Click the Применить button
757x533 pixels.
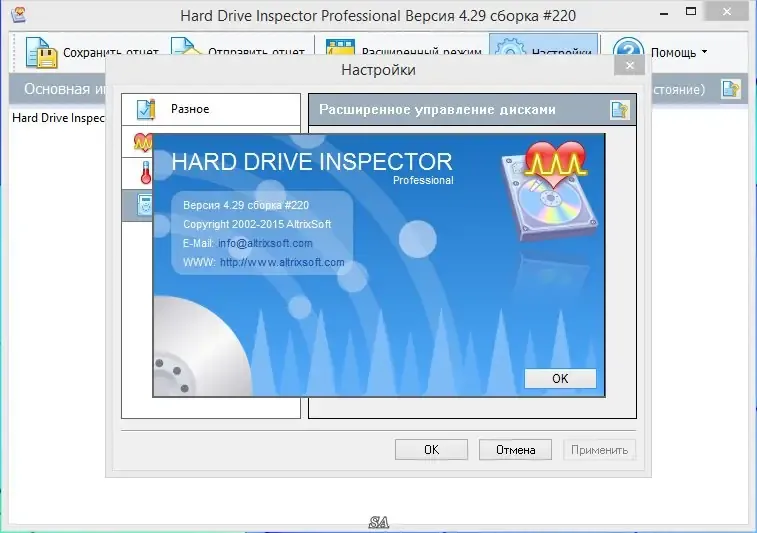pos(599,449)
